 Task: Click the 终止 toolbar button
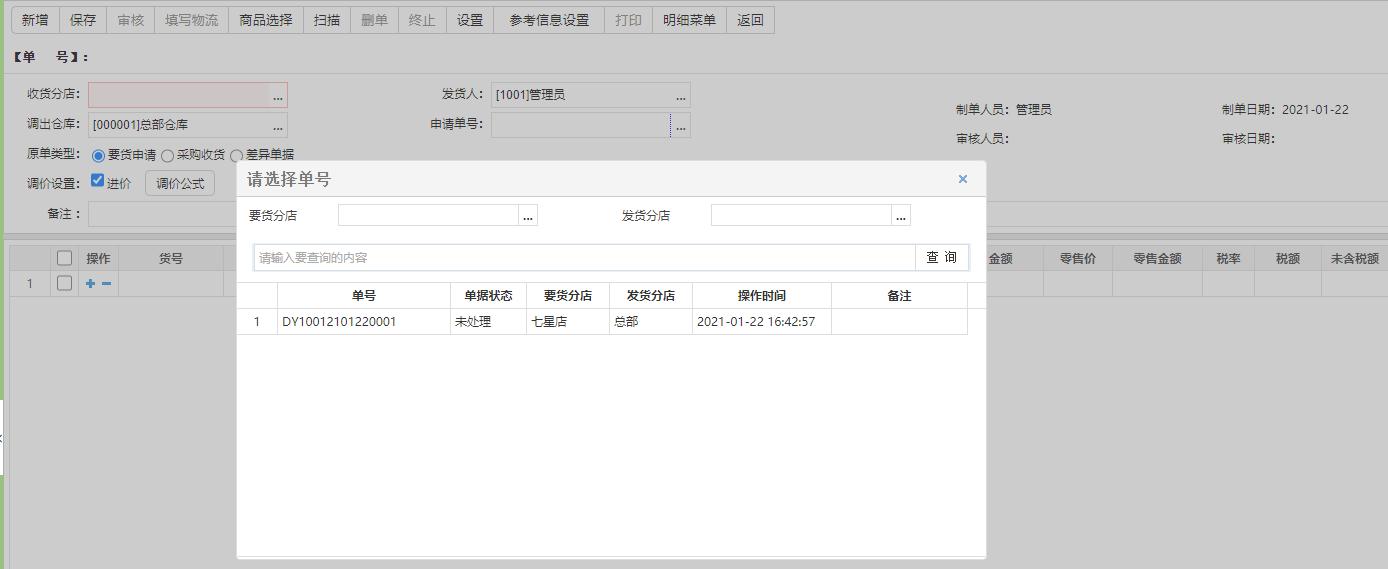coord(422,20)
